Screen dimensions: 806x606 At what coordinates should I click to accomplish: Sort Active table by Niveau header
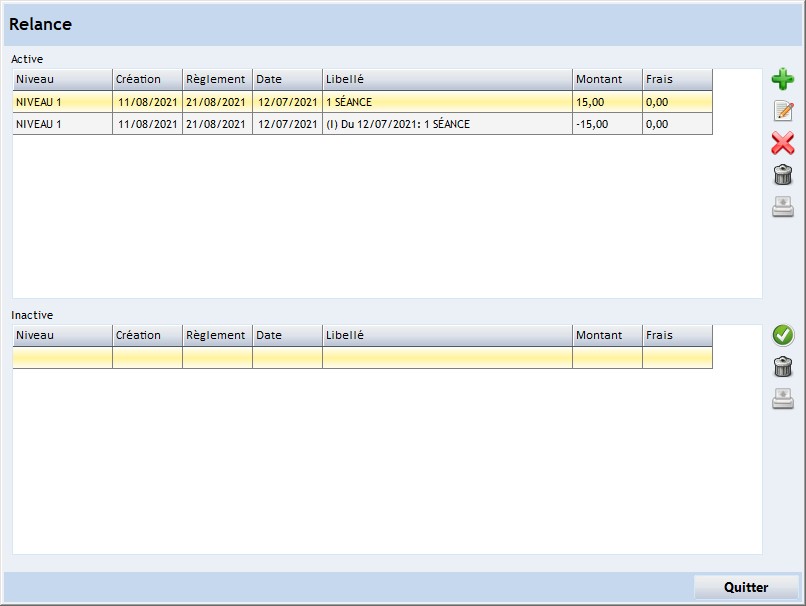point(62,79)
